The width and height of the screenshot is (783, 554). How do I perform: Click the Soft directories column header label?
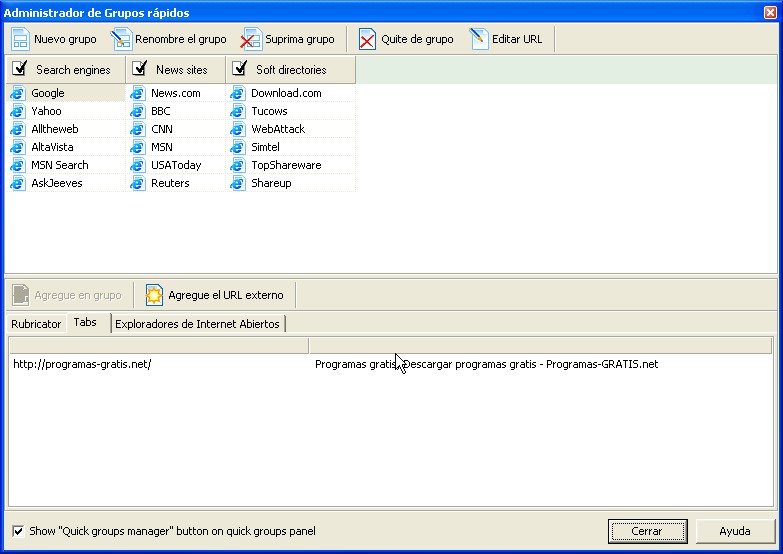(x=291, y=69)
